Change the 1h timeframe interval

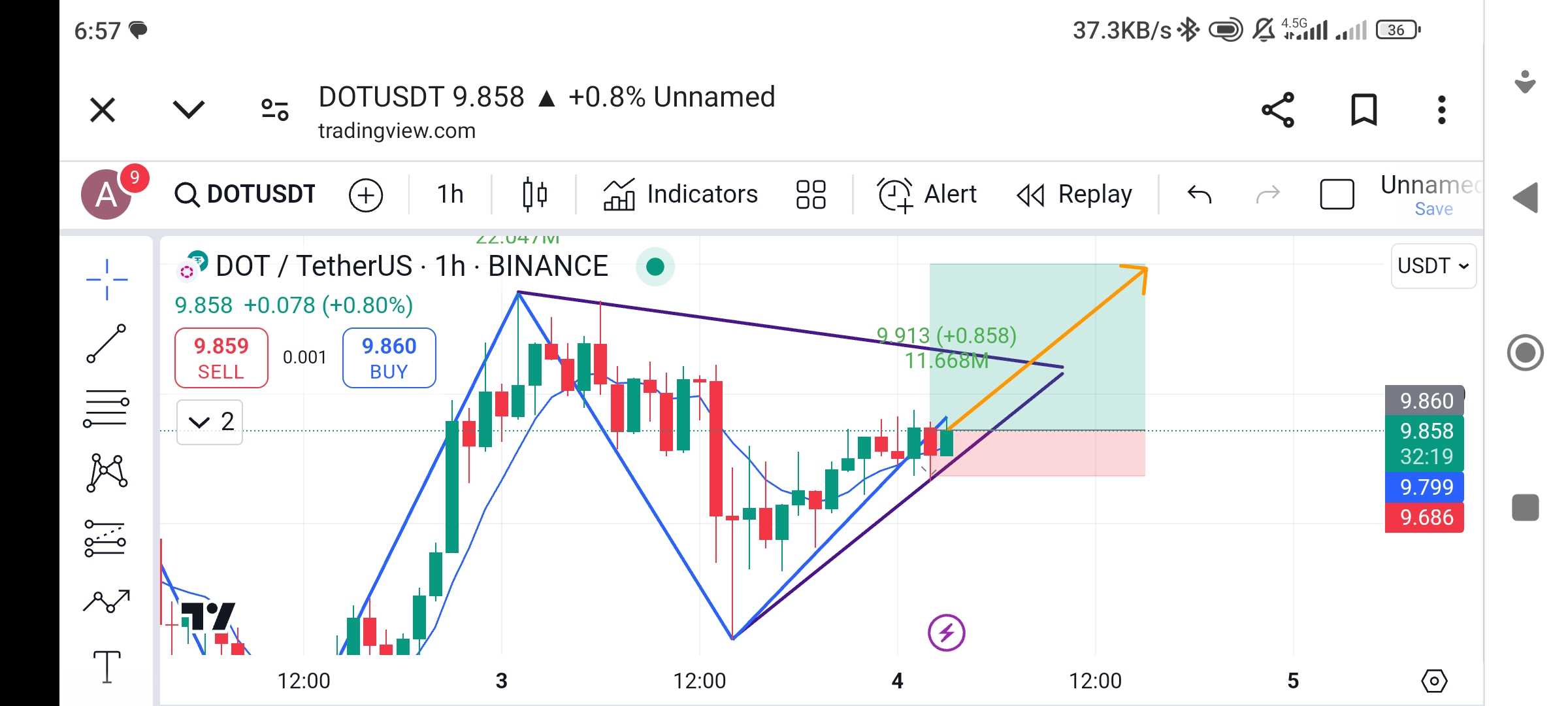click(x=450, y=194)
